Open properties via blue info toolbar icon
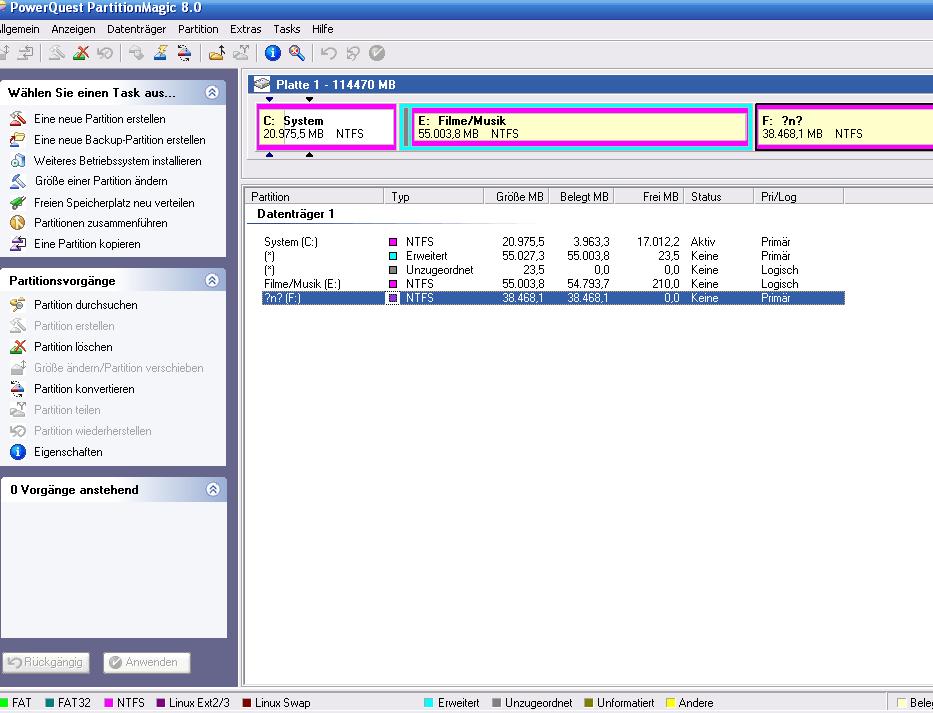The image size is (933, 713). tap(273, 53)
